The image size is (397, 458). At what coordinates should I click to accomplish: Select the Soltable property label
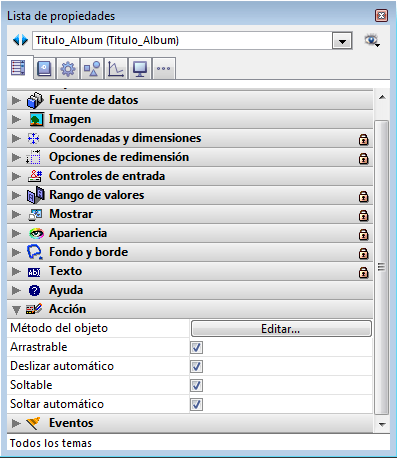31,385
